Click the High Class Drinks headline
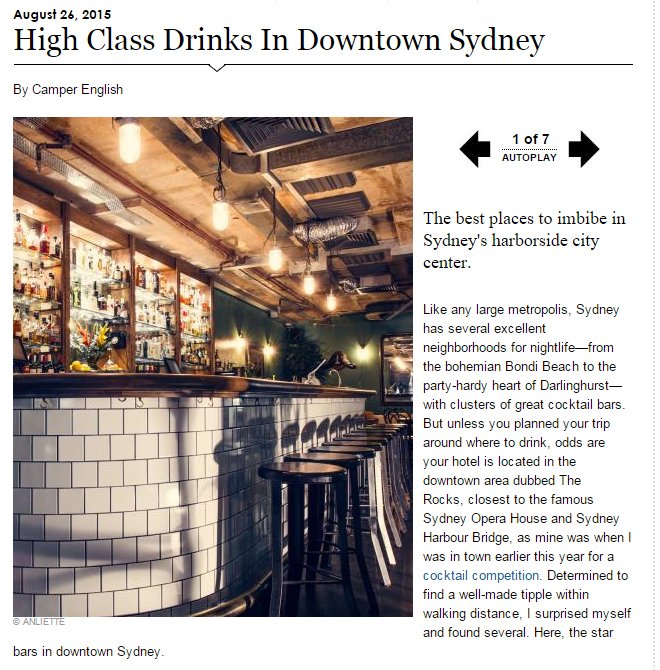The width and height of the screenshot is (660, 670). tap(279, 41)
